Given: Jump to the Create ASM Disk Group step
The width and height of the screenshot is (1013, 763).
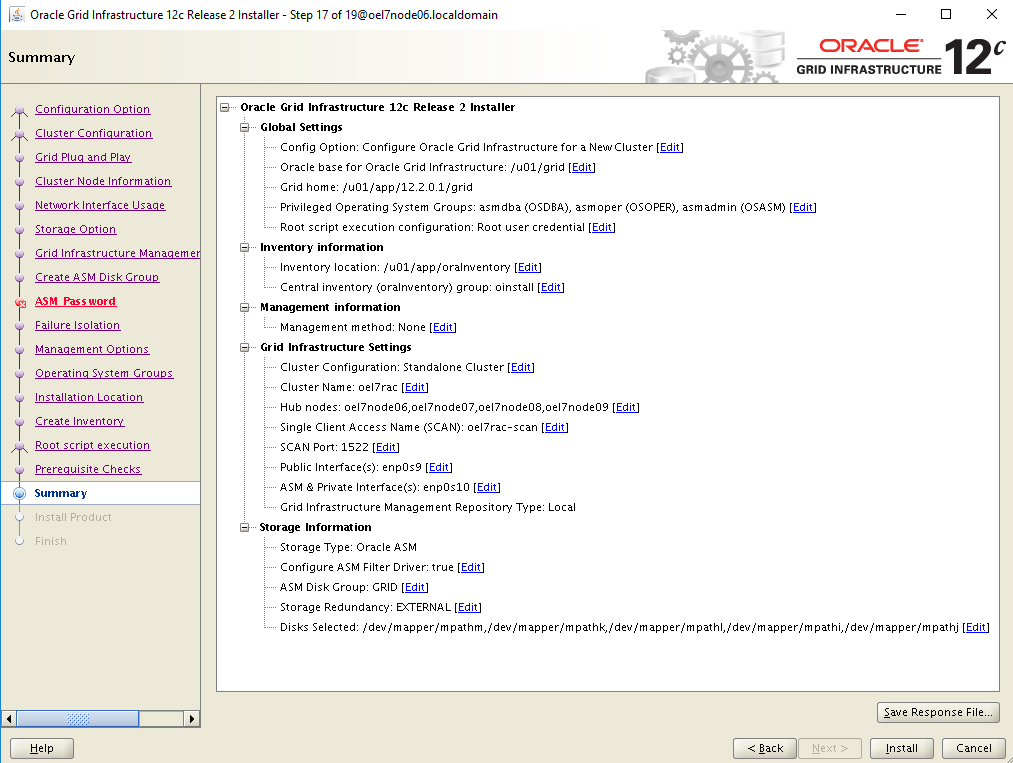Looking at the screenshot, I should [x=96, y=278].
